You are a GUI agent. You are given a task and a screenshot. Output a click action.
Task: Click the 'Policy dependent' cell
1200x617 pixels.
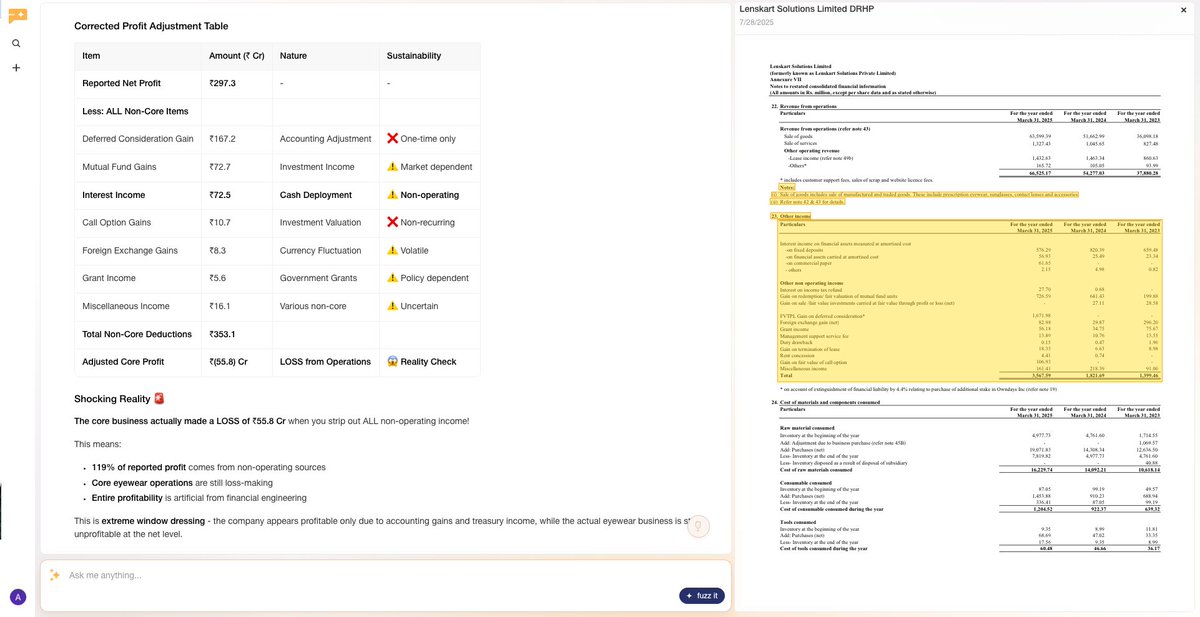pyautogui.click(x=428, y=278)
